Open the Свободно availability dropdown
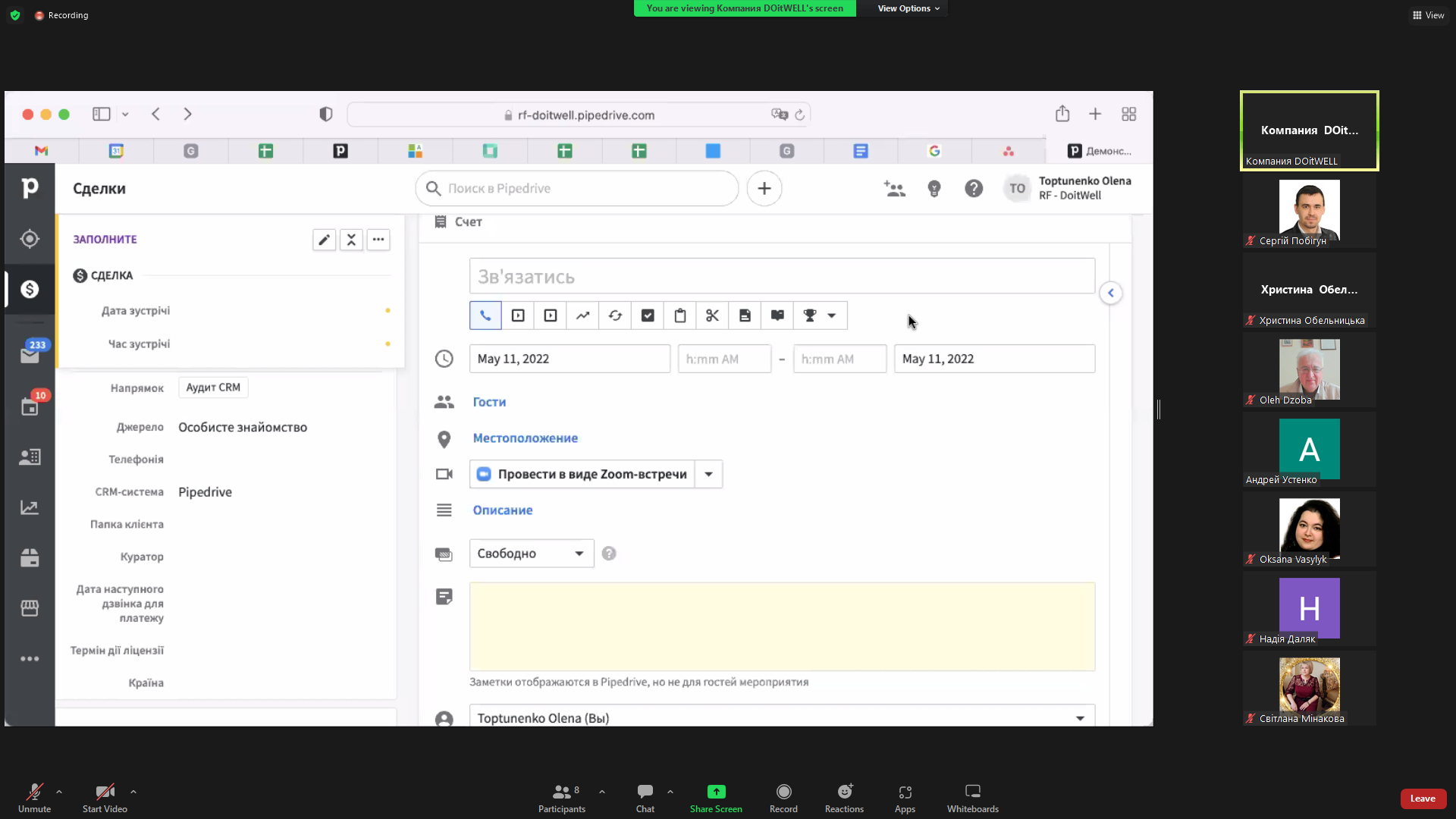The width and height of the screenshot is (1456, 819). coord(531,554)
